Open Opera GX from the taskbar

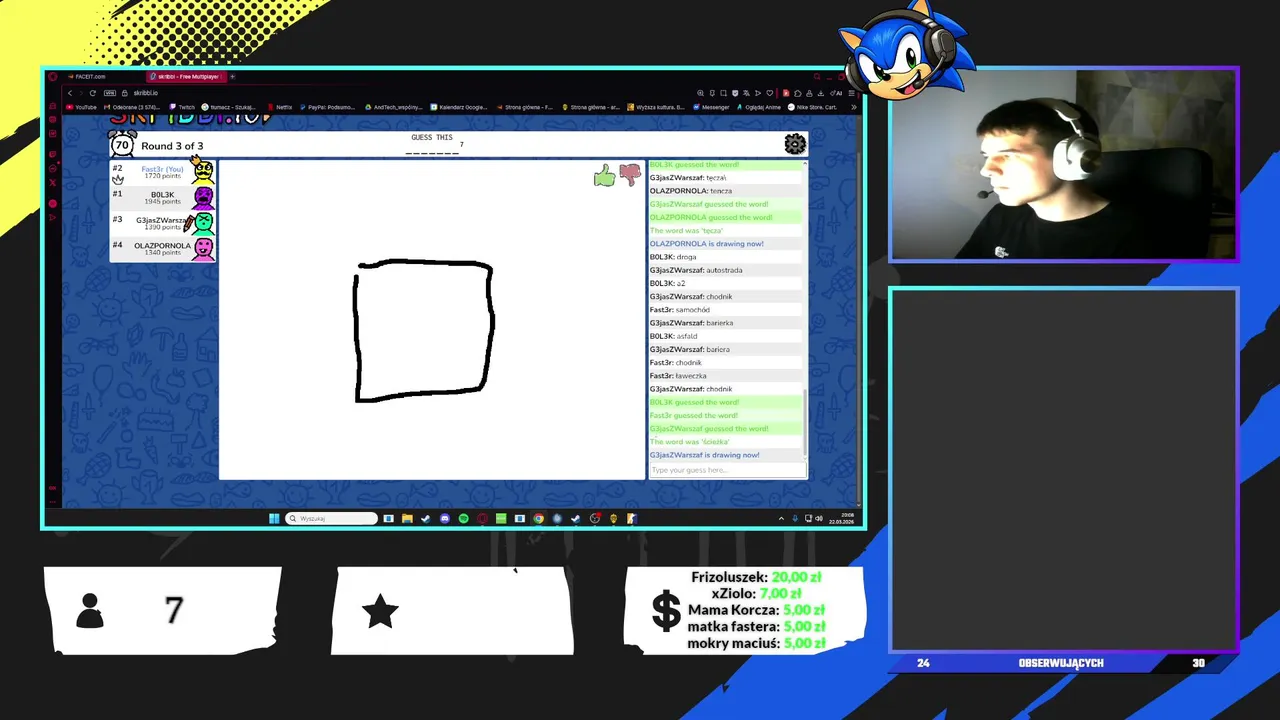pyautogui.click(x=482, y=518)
